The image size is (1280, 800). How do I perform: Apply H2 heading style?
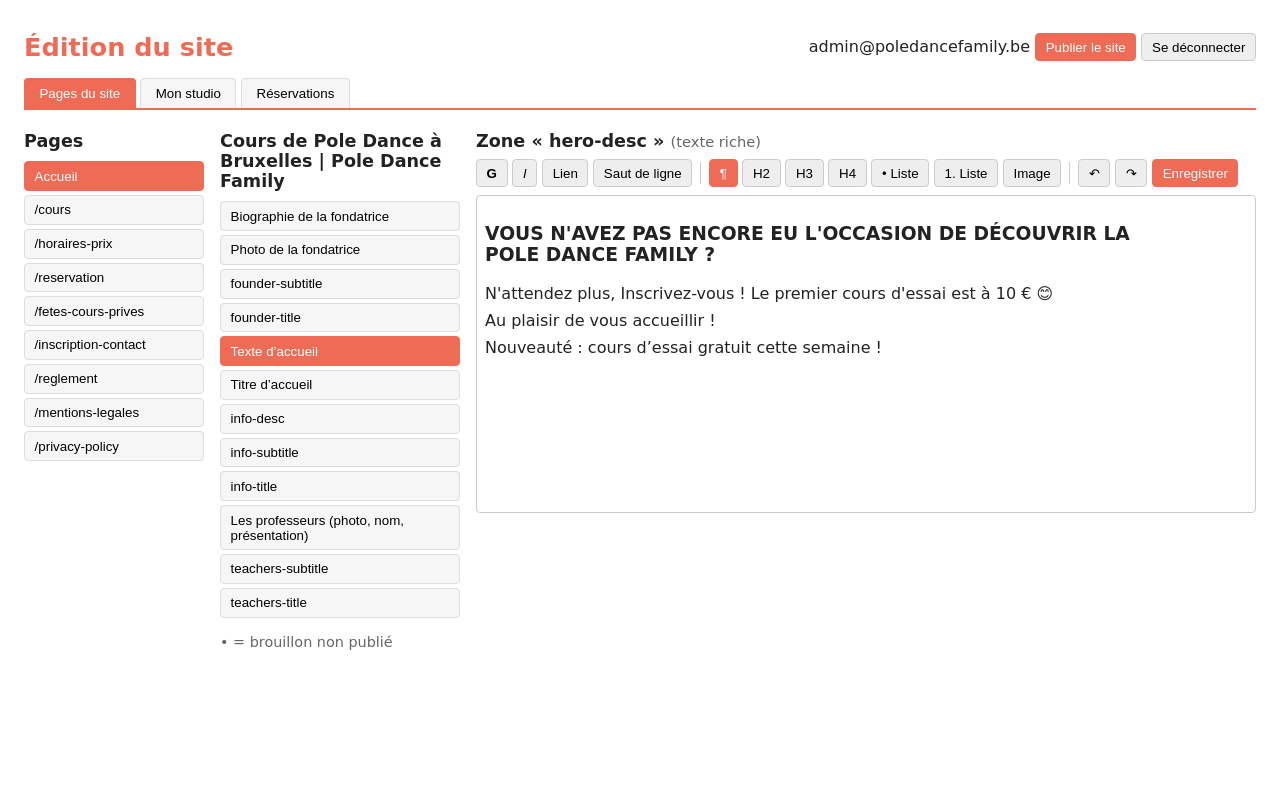pos(761,173)
